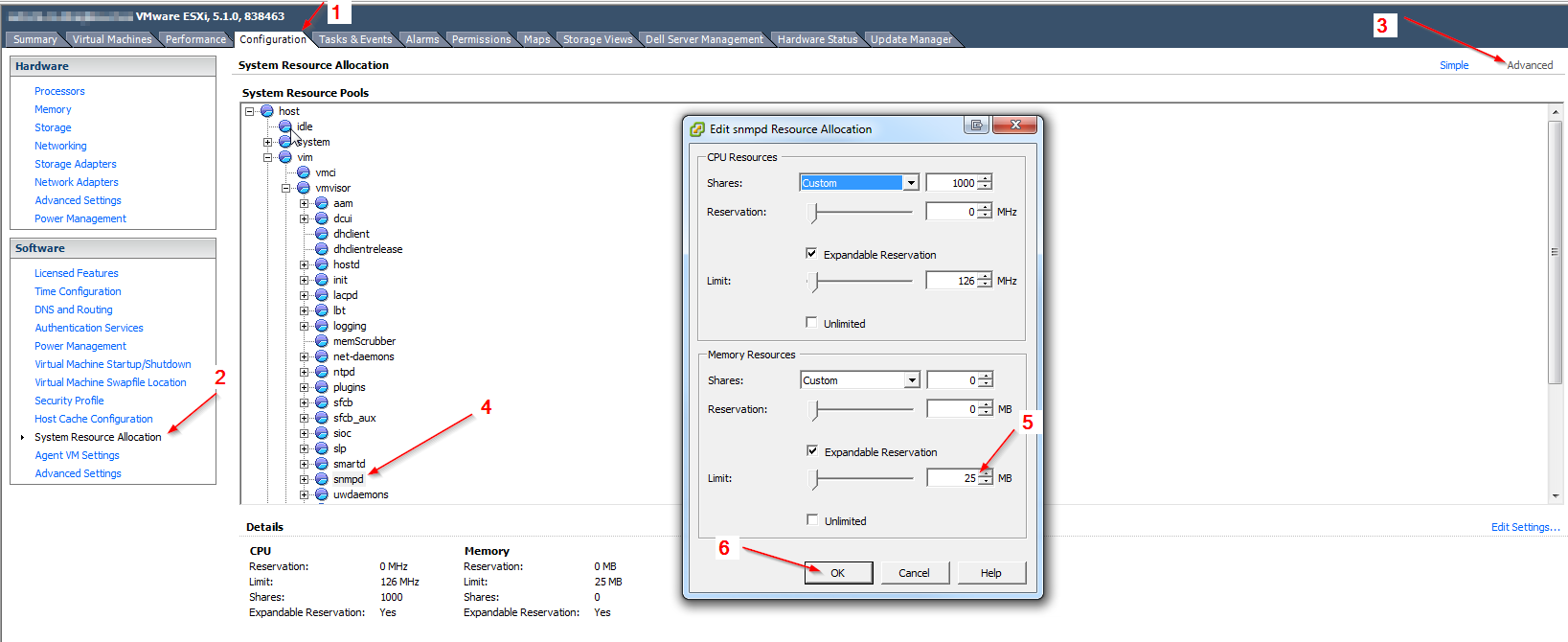Click the host resource pool icon

click(267, 111)
